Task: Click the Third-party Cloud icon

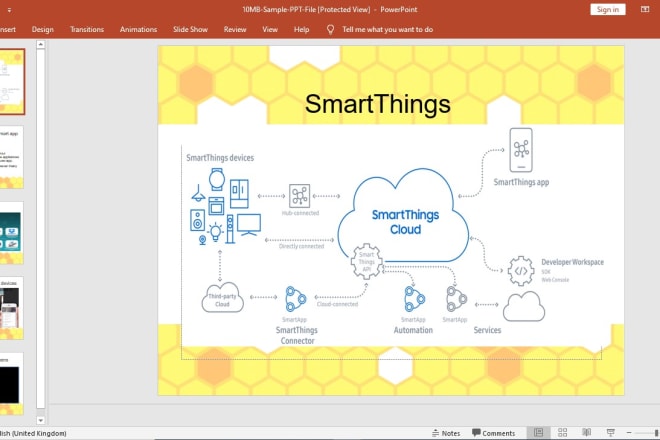Action: click(223, 298)
